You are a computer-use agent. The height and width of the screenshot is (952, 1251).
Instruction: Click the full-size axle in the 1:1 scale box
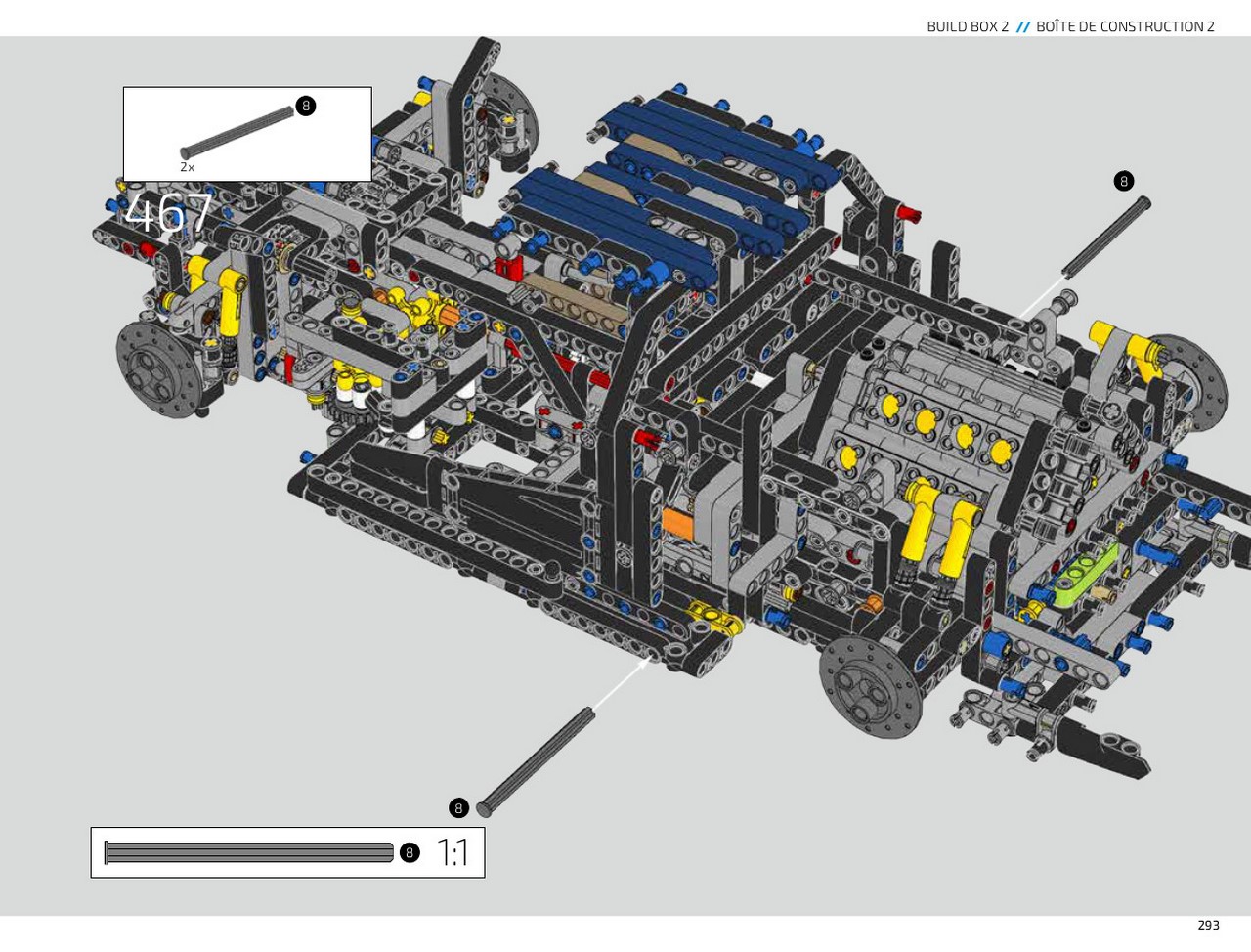pyautogui.click(x=249, y=852)
